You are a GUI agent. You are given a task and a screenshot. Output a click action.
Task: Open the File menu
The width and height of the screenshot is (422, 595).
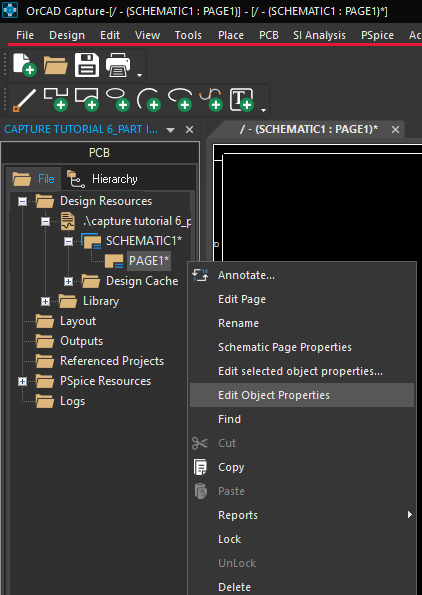click(25, 35)
